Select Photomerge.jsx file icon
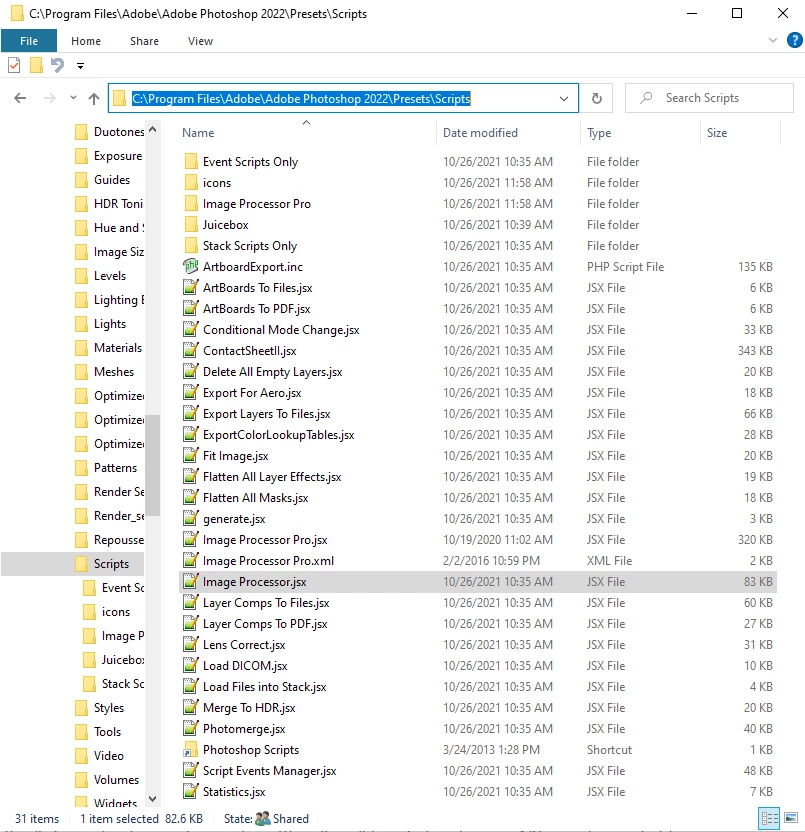805x832 pixels. (191, 729)
